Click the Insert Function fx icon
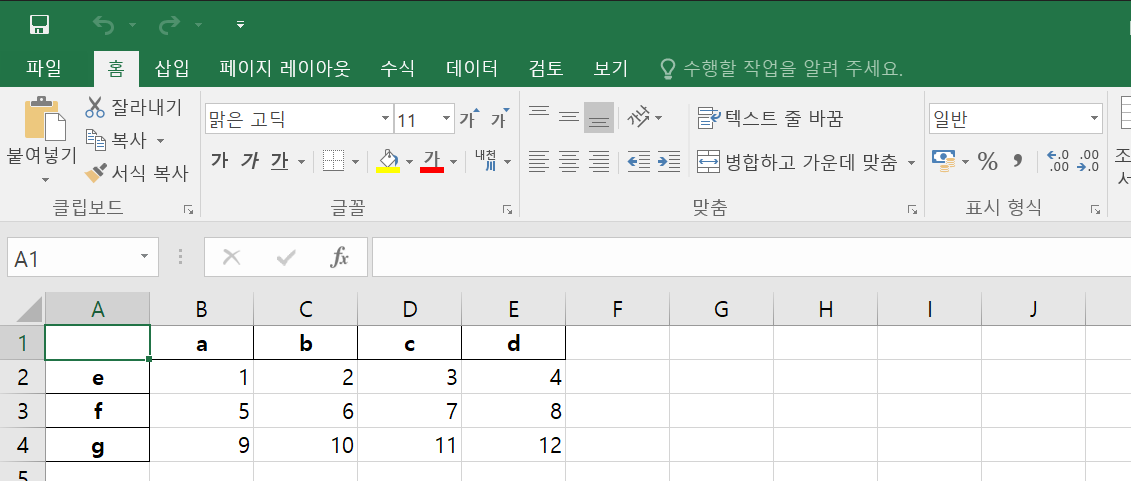Viewport: 1131px width, 481px height. click(x=340, y=258)
